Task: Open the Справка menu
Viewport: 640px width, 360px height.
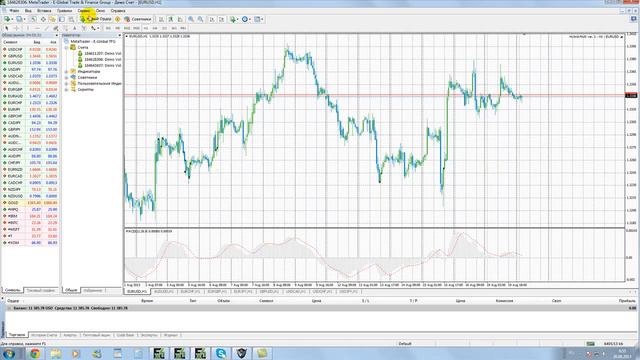Action: tap(118, 11)
